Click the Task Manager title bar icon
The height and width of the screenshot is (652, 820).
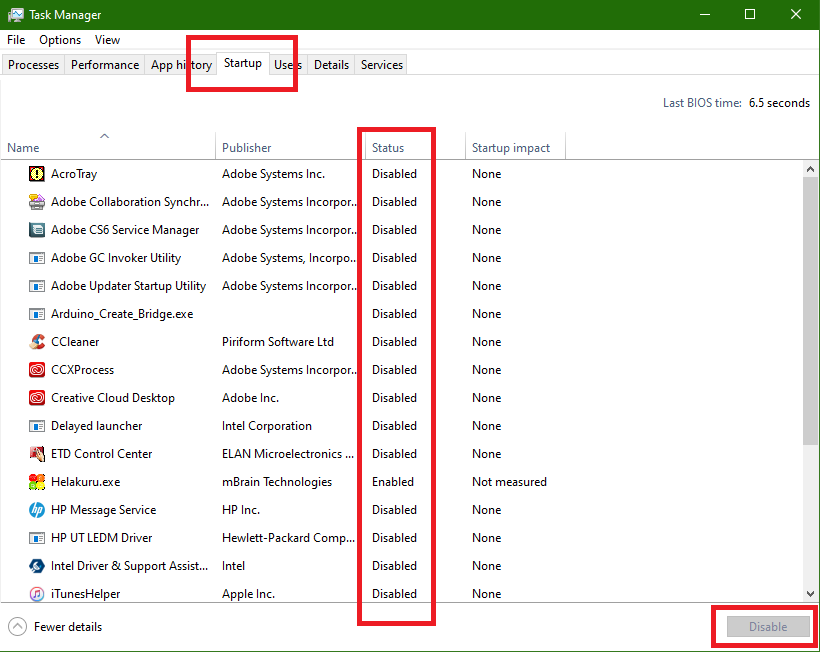coord(16,15)
